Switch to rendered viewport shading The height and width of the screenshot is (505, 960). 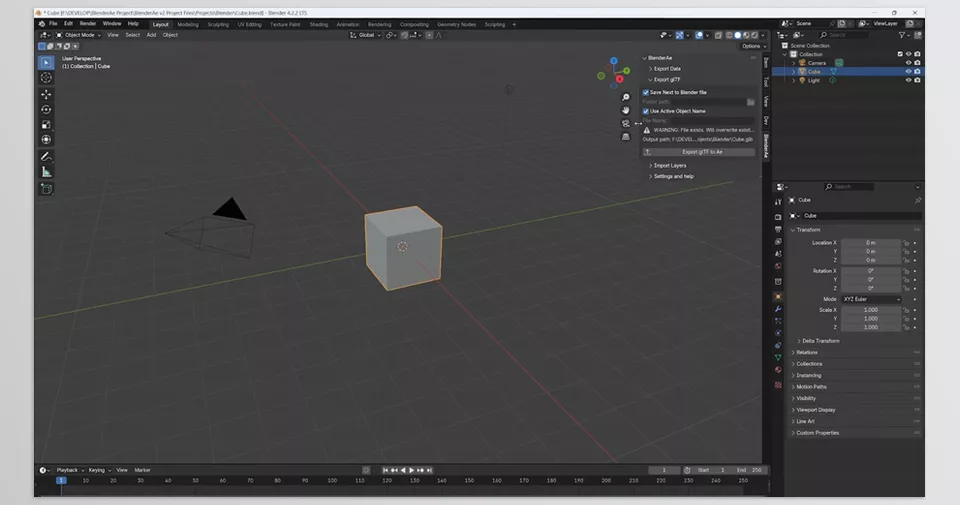(x=755, y=36)
